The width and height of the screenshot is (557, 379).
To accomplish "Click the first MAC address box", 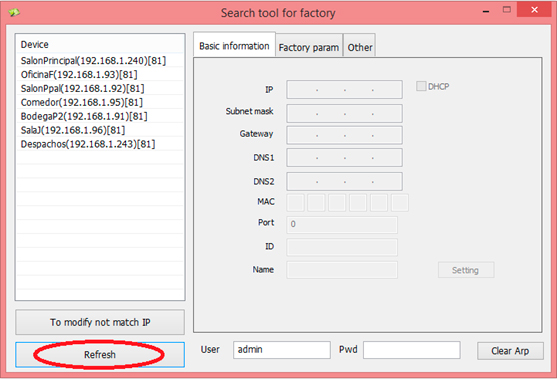I will point(295,202).
